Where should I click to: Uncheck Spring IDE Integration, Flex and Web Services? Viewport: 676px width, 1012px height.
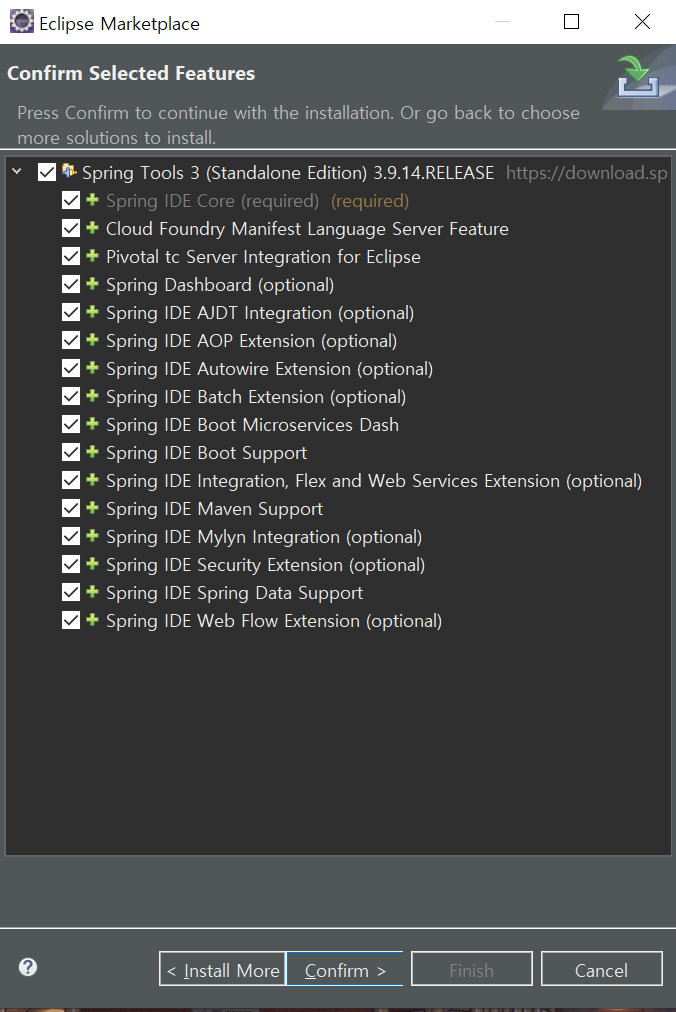pyautogui.click(x=71, y=480)
